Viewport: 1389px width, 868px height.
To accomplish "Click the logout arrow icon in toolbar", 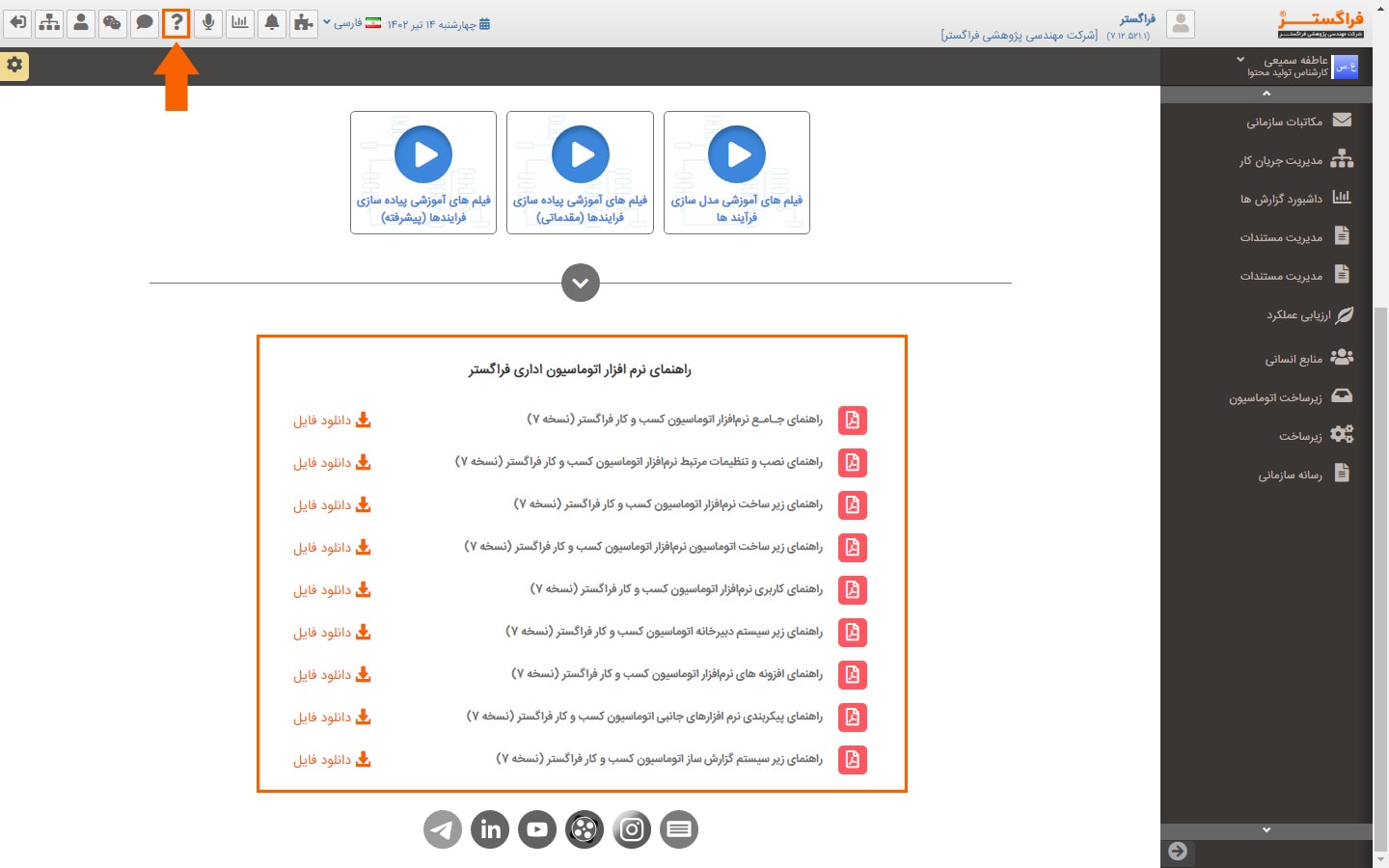I will click(x=17, y=22).
